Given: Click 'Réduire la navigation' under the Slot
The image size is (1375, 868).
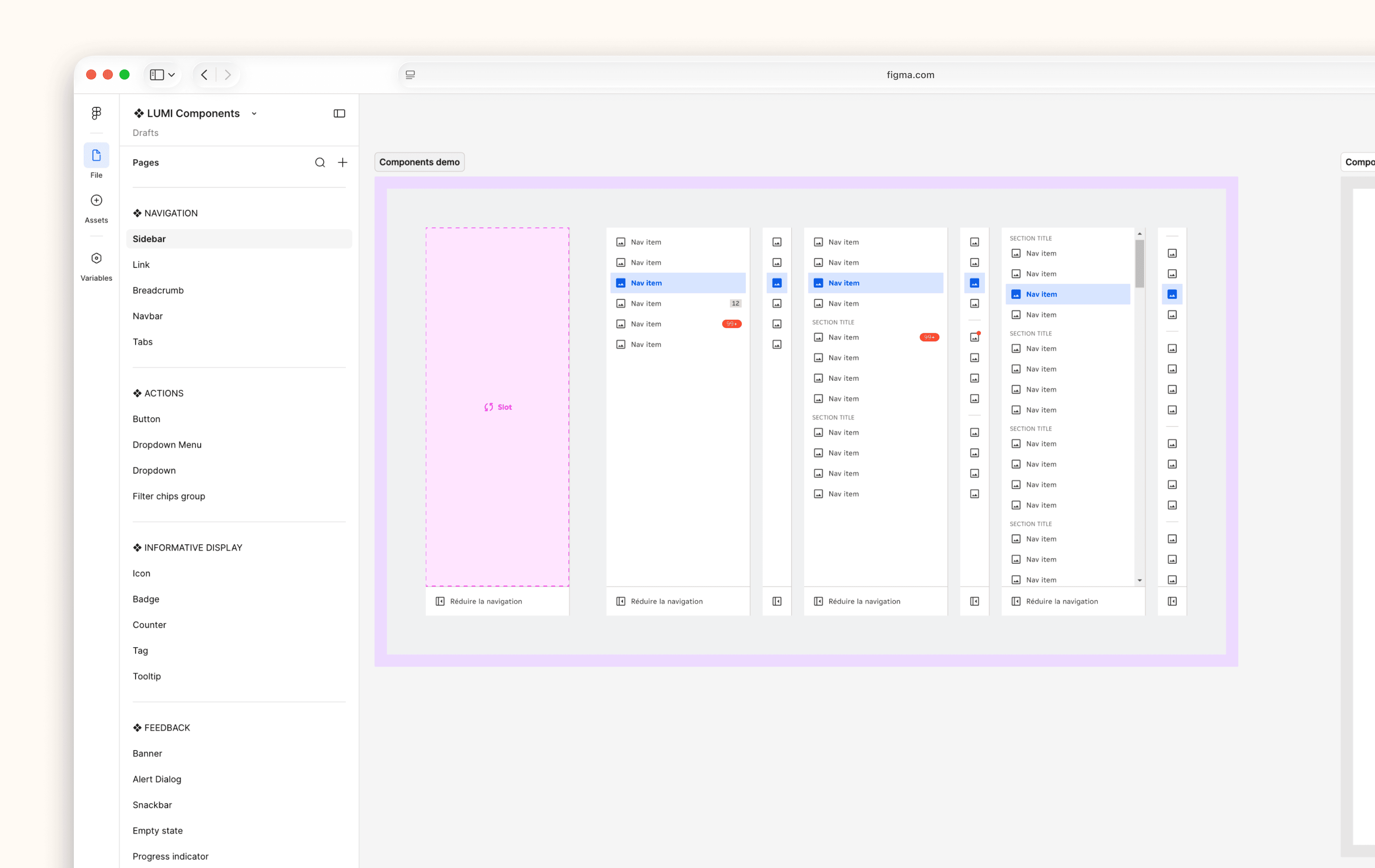Looking at the screenshot, I should click(x=486, y=601).
